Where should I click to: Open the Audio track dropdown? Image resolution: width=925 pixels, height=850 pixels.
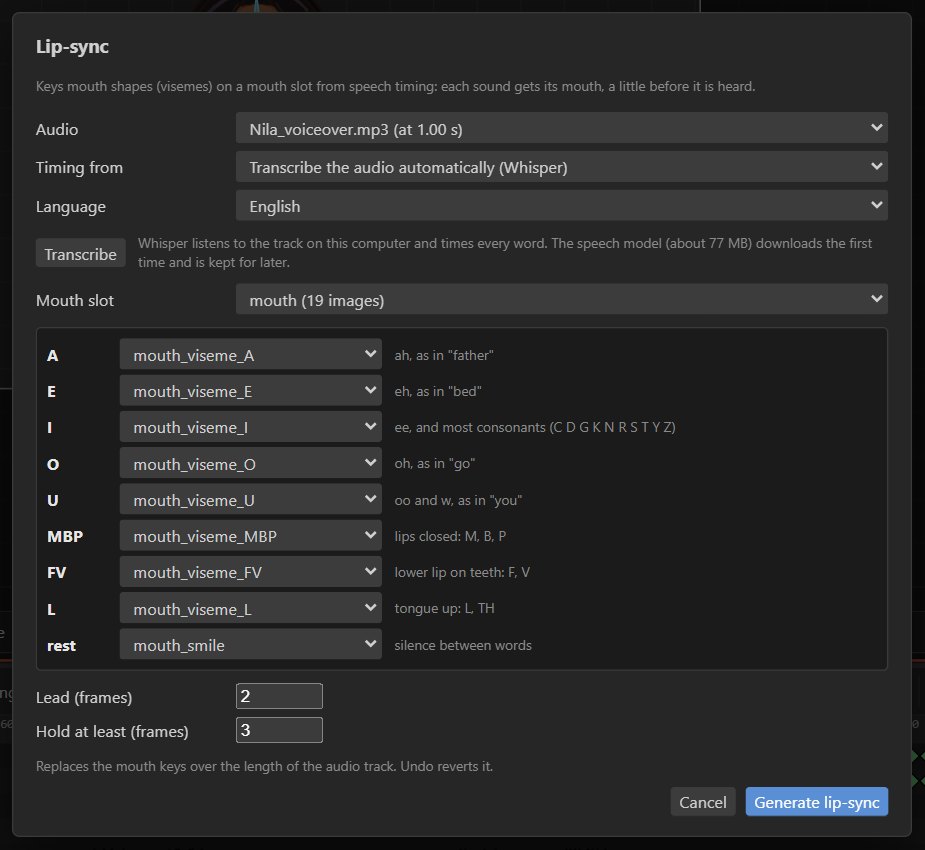tap(562, 128)
